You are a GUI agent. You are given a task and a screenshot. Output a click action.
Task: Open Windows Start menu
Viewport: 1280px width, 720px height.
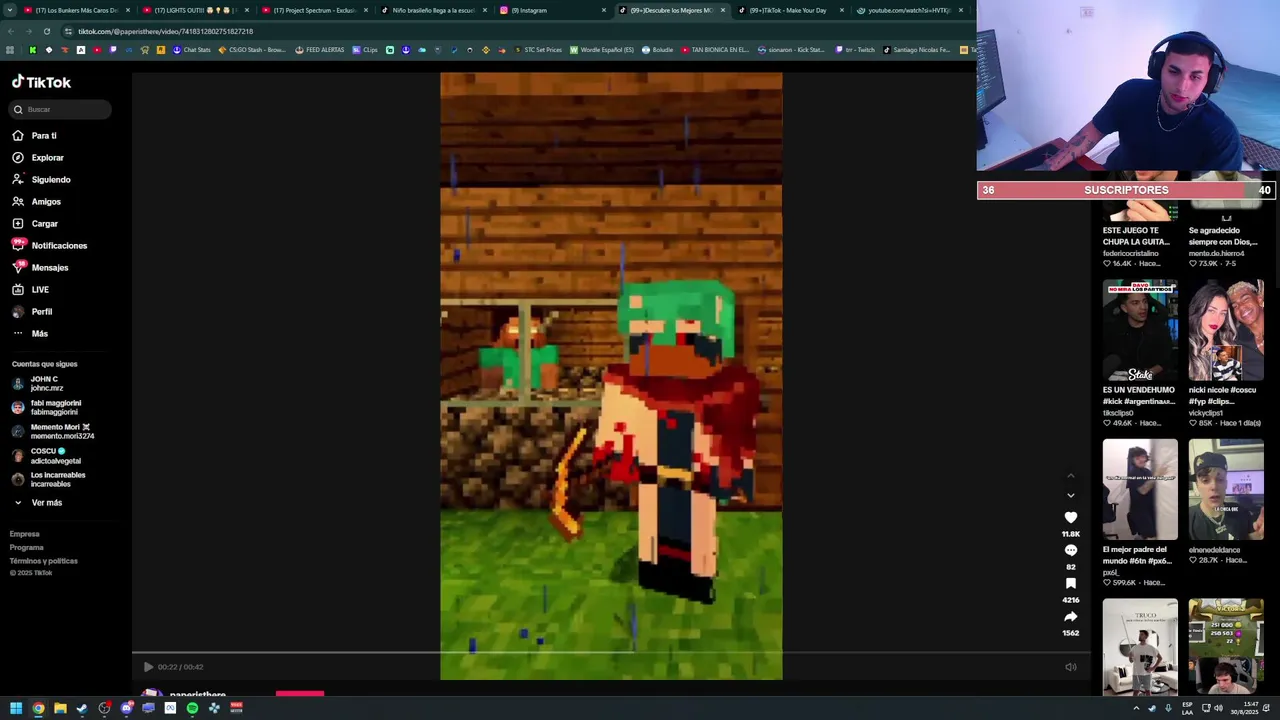(16, 708)
